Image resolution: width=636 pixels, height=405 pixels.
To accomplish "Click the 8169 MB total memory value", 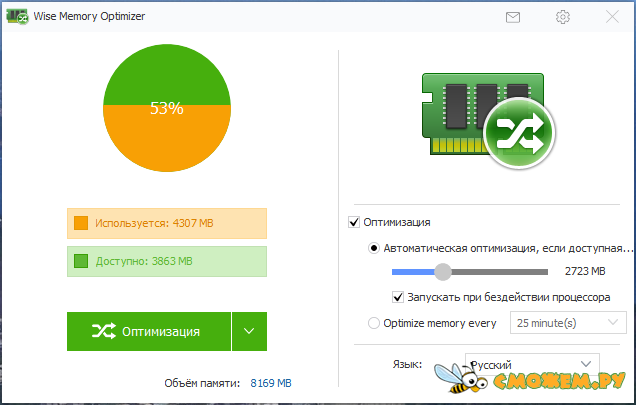I will pyautogui.click(x=271, y=383).
